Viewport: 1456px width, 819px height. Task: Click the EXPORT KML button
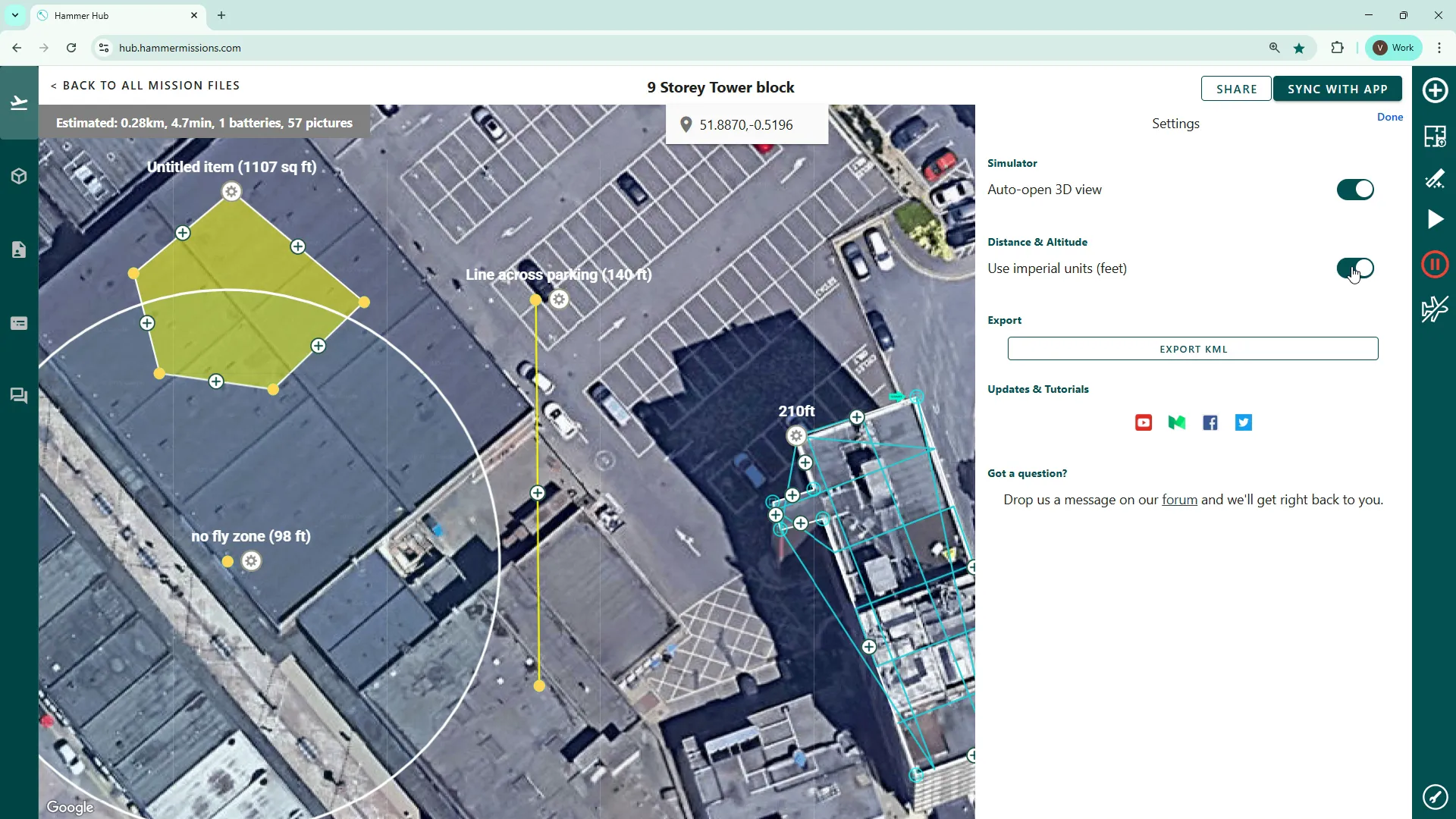click(x=1193, y=349)
